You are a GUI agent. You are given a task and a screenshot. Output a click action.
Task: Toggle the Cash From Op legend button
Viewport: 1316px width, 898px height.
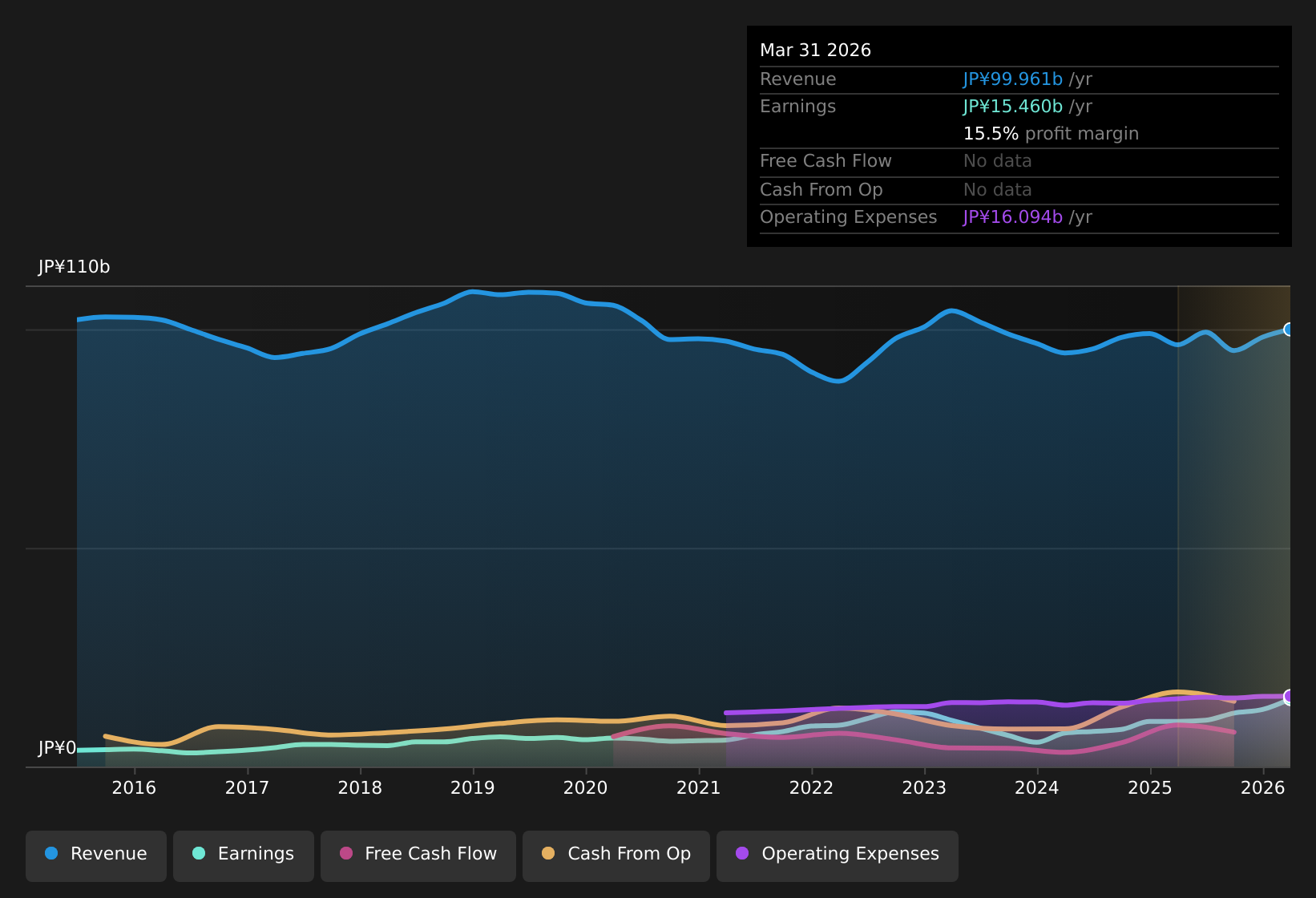(x=616, y=856)
